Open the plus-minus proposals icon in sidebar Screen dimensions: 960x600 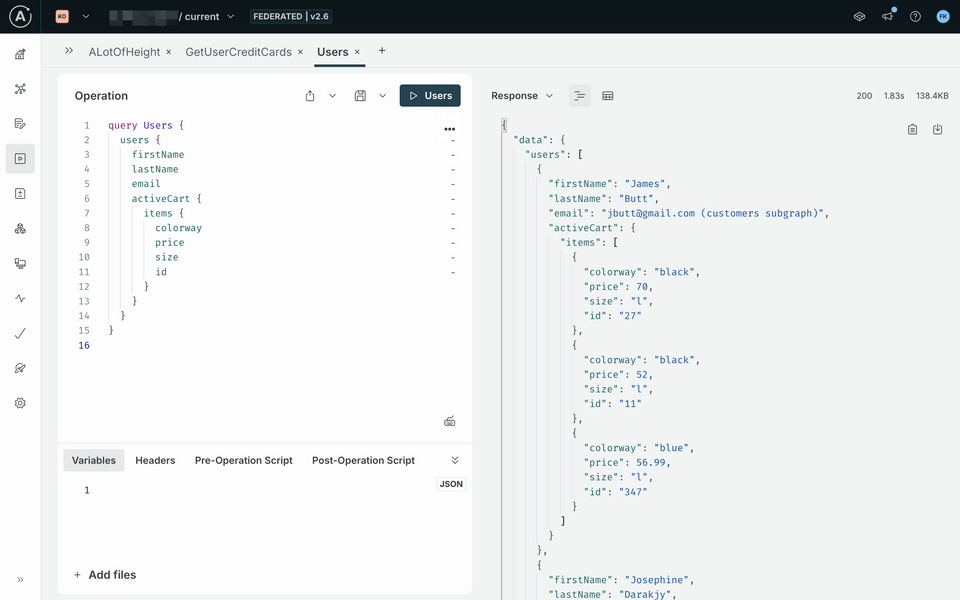(x=20, y=193)
